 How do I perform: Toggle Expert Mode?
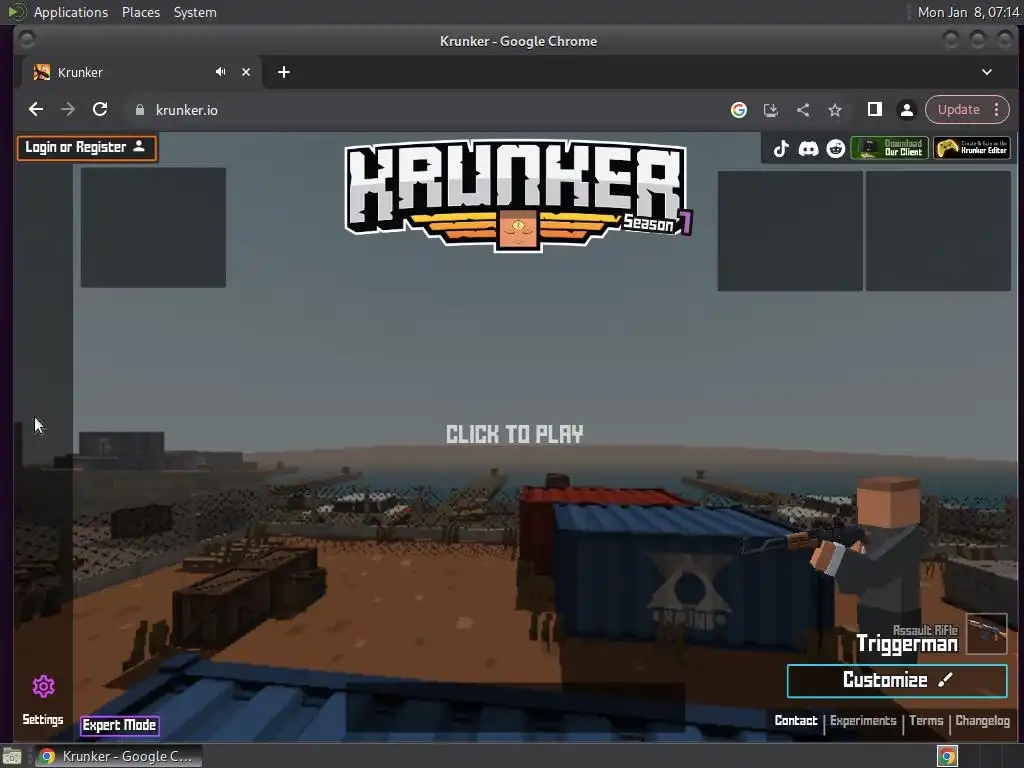point(120,726)
